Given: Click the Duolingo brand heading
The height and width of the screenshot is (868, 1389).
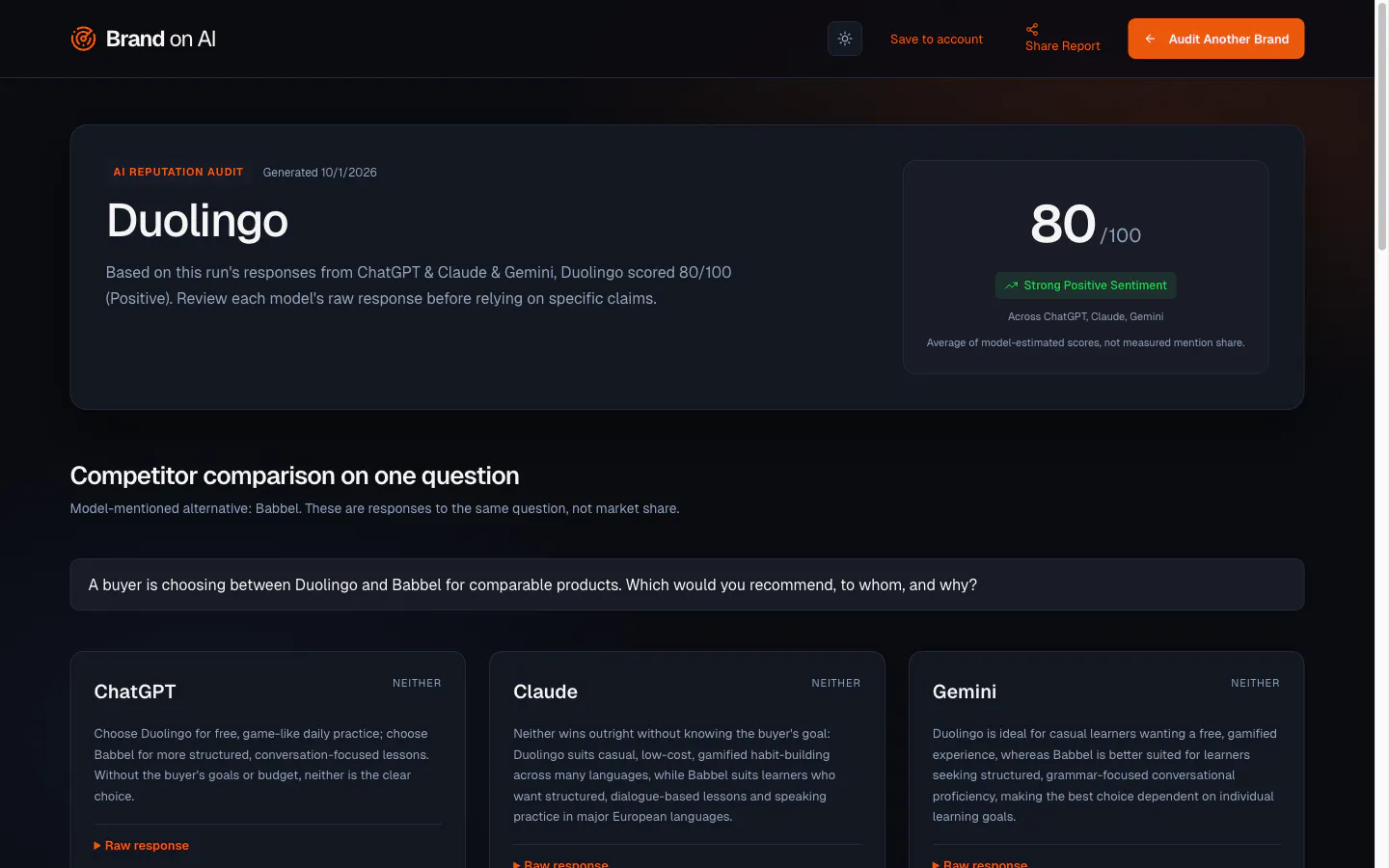Looking at the screenshot, I should pyautogui.click(x=197, y=220).
